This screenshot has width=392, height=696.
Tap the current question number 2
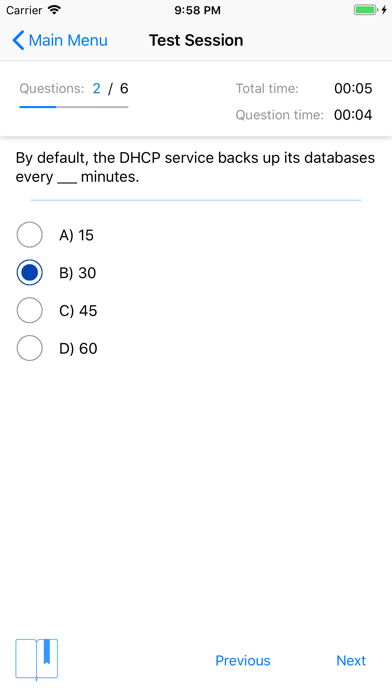[96, 88]
